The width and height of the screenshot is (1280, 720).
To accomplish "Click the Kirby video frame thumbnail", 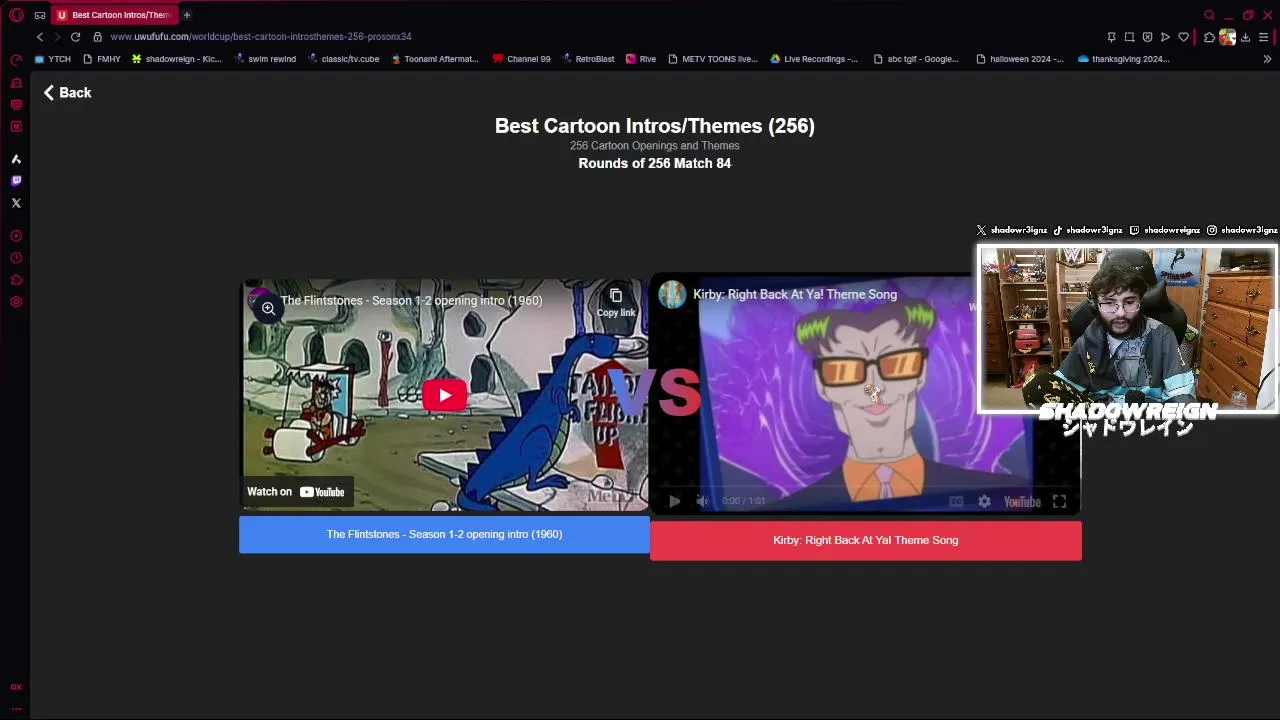I will click(865, 395).
